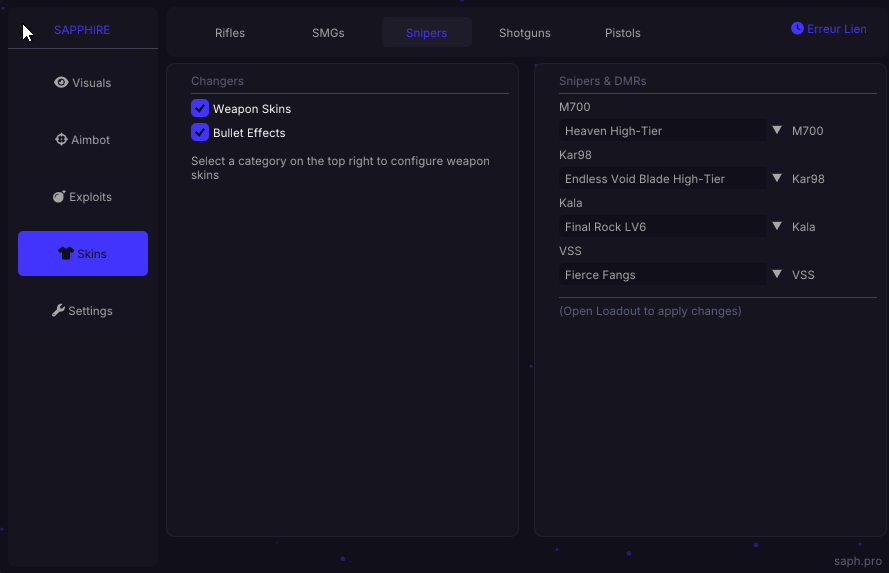Click the eye icon next to Visuals
The image size is (889, 573).
tap(61, 82)
